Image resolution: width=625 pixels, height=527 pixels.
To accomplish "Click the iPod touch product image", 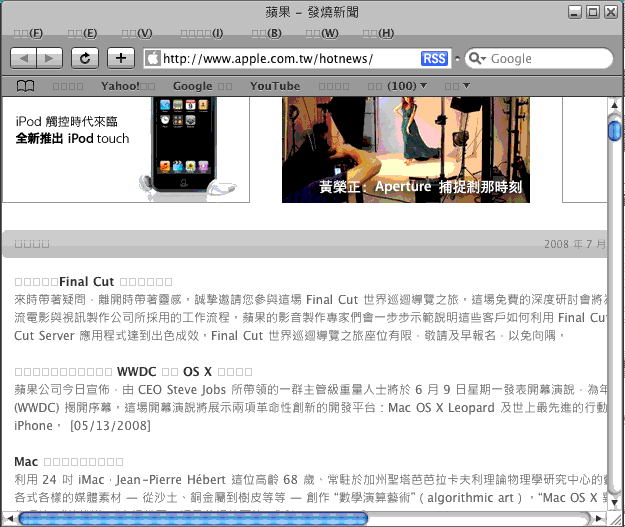I will (184, 147).
